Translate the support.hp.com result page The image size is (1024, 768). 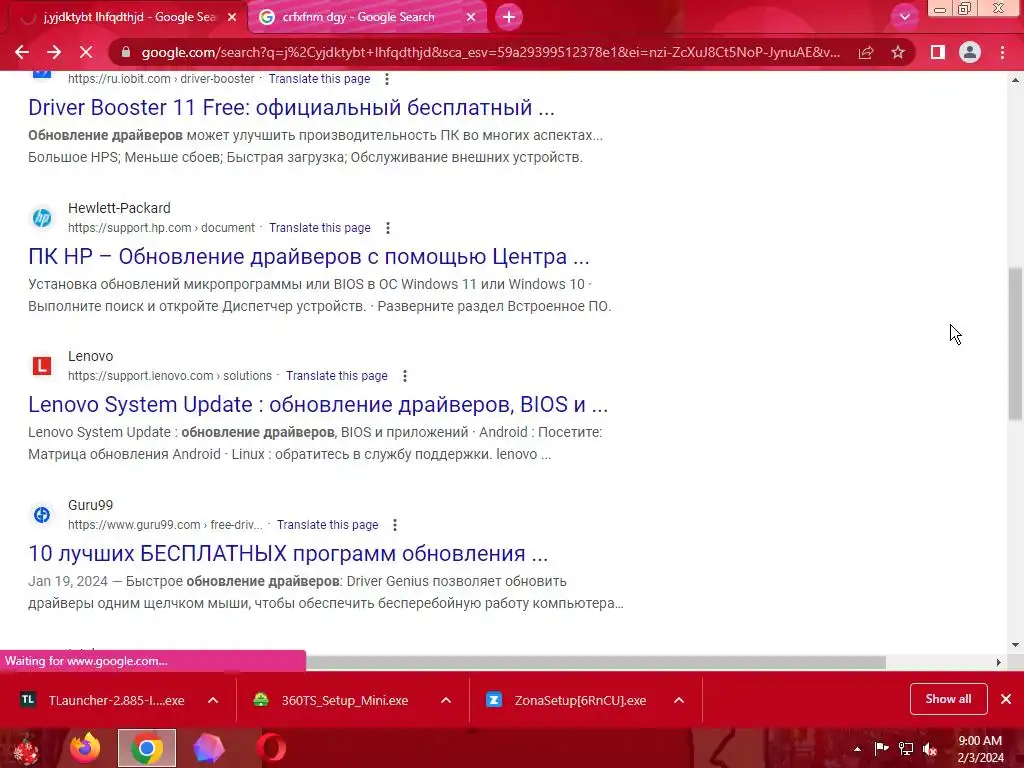click(x=320, y=228)
